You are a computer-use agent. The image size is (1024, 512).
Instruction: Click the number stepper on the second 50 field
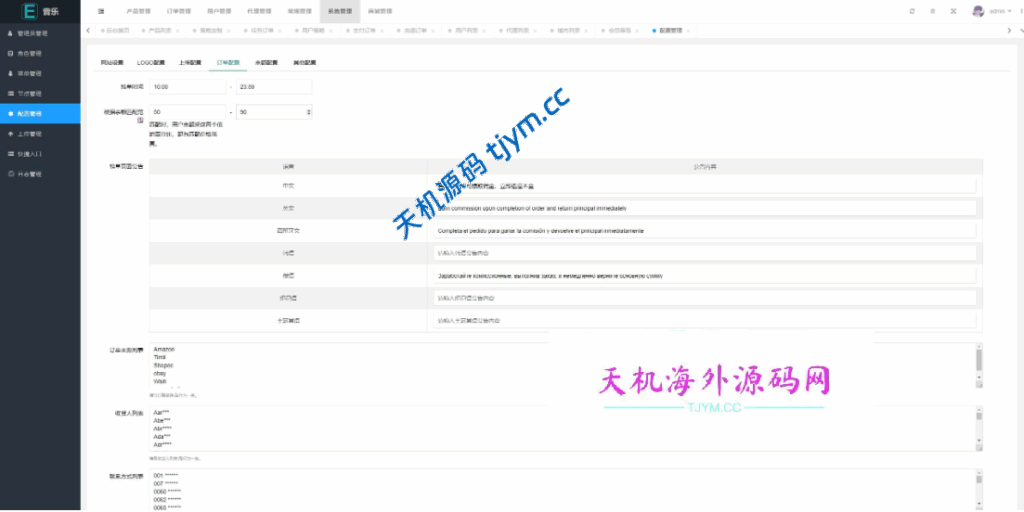(x=308, y=112)
